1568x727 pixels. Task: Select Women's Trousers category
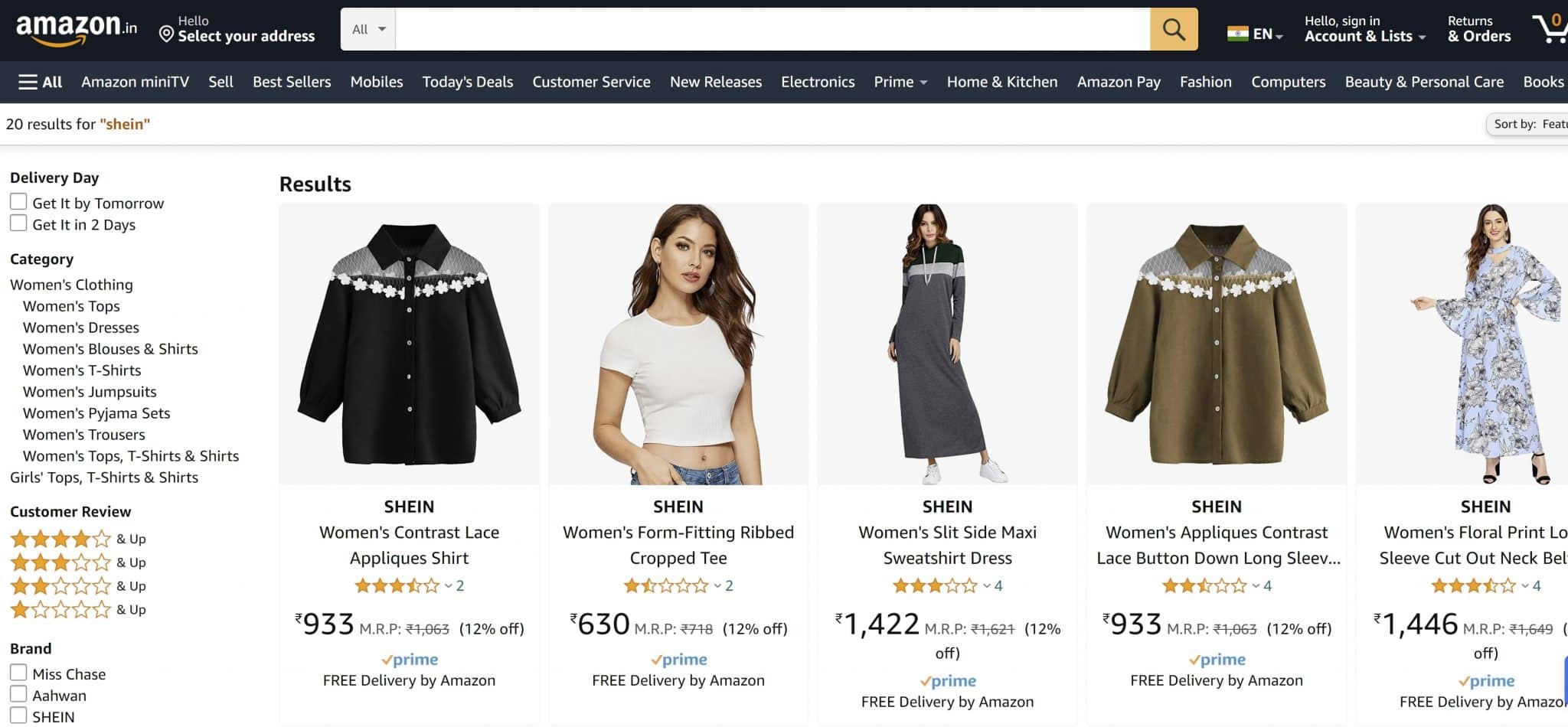[84, 435]
